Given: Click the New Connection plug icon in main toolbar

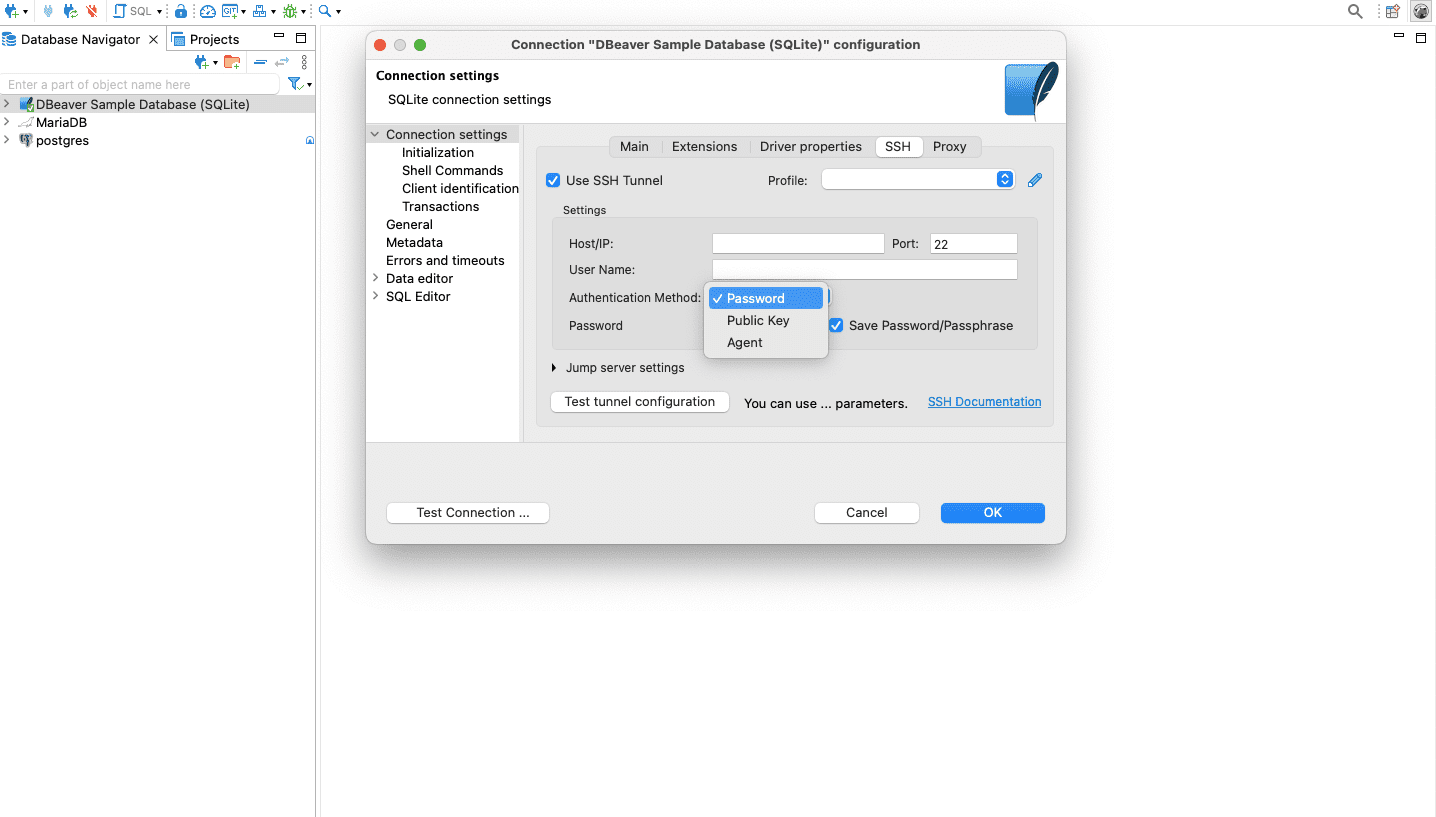Looking at the screenshot, I should [x=11, y=11].
